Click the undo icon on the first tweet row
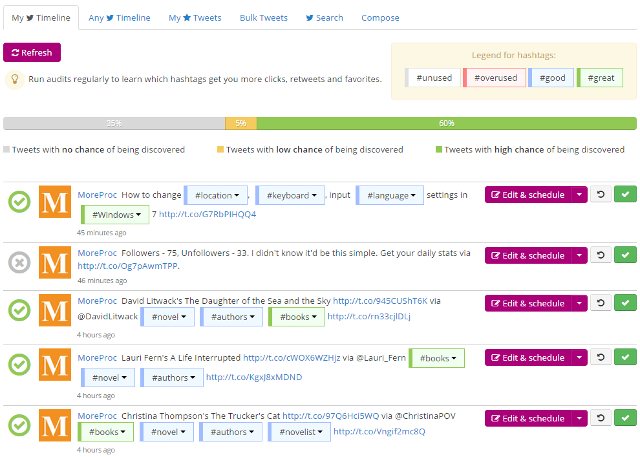This screenshot has height=457, width=640. 600,195
